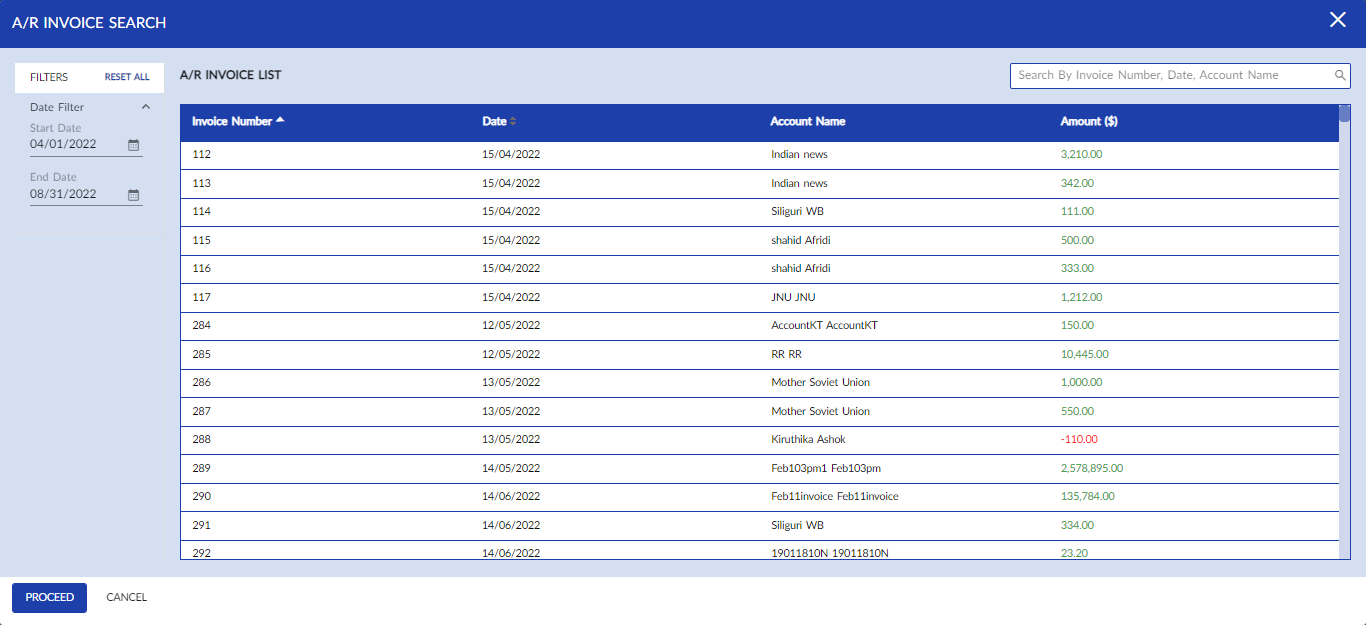
Task: Cancel the invoice search
Action: (126, 597)
